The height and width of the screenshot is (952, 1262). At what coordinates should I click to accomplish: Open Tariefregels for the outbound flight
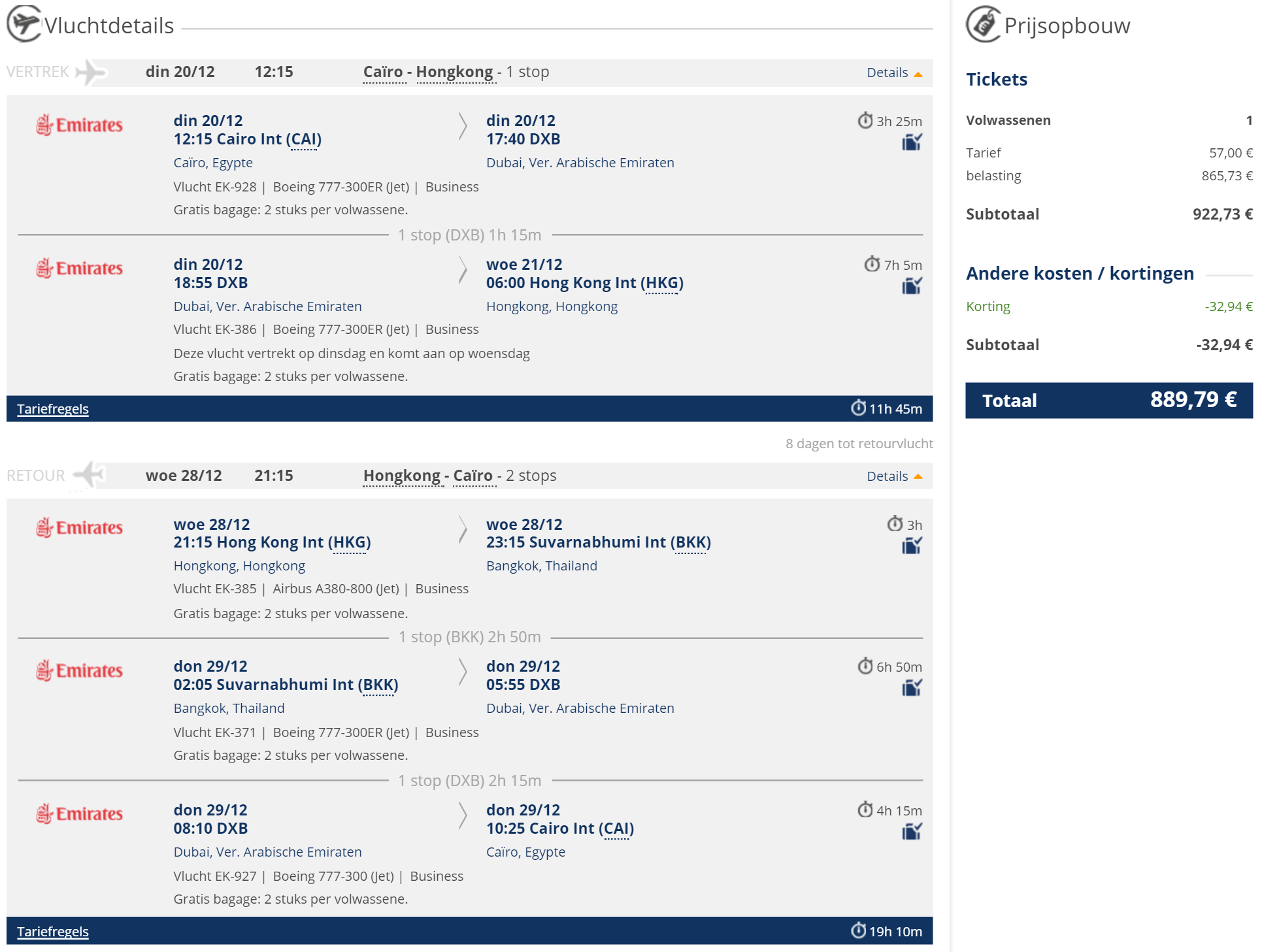pos(53,409)
